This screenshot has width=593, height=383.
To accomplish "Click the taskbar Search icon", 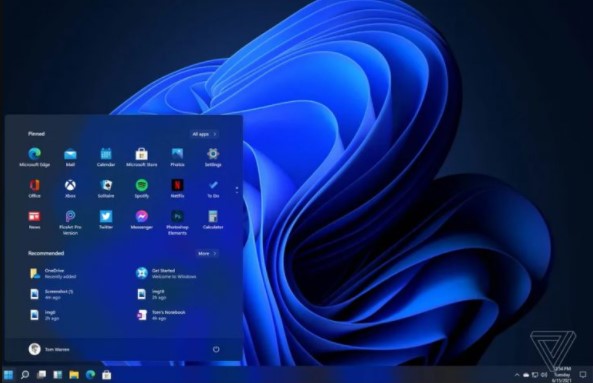I will [25, 375].
